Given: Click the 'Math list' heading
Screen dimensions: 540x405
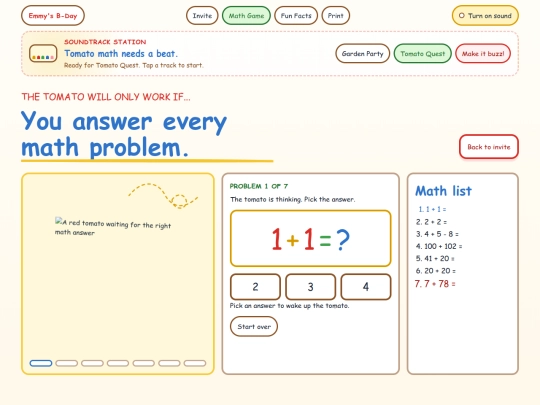Looking at the screenshot, I should click(443, 191).
